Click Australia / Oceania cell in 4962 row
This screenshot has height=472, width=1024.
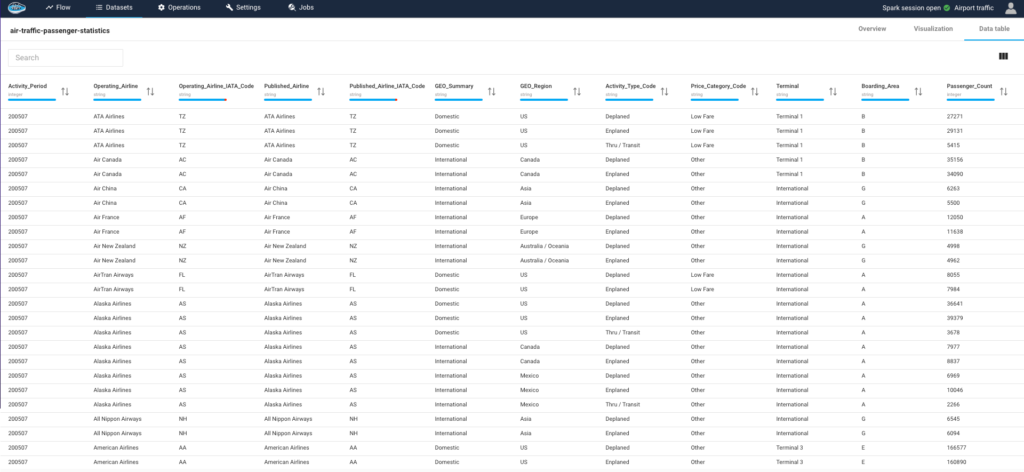[x=544, y=260]
